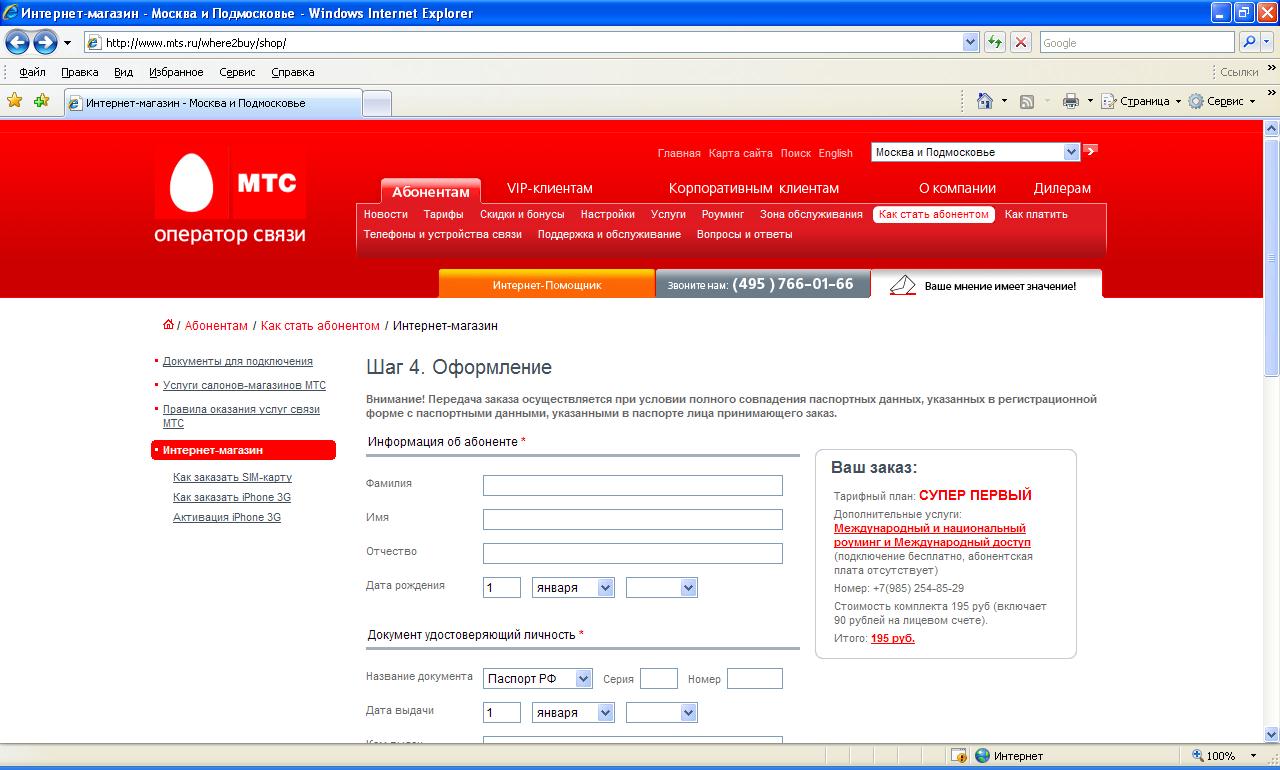The width and height of the screenshot is (1280, 770).
Task: Click the Refresh page icon
Action: (995, 42)
